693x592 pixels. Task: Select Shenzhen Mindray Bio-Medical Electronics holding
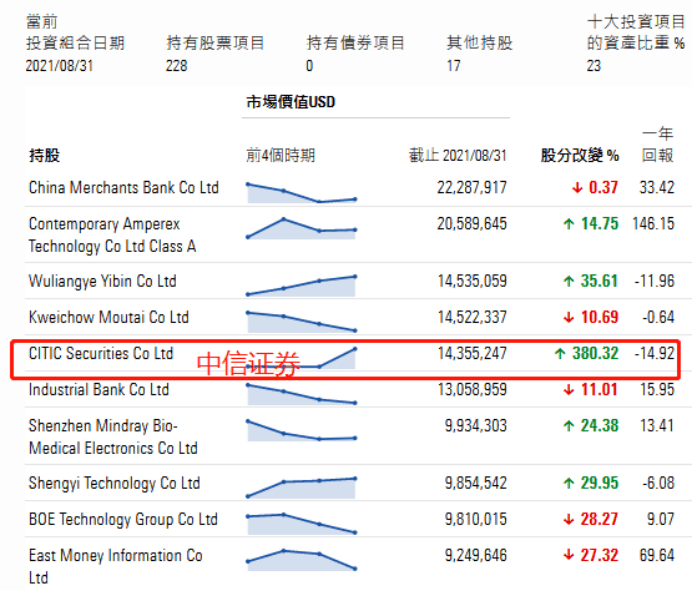pyautogui.click(x=113, y=437)
